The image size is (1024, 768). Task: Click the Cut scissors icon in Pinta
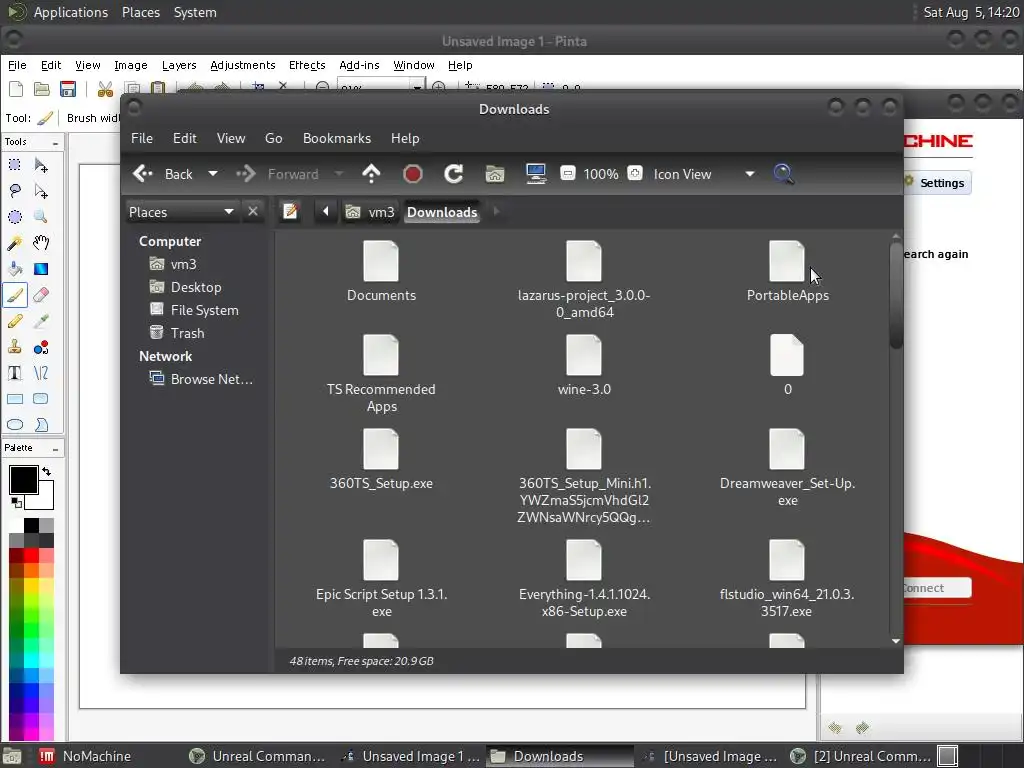pos(105,89)
